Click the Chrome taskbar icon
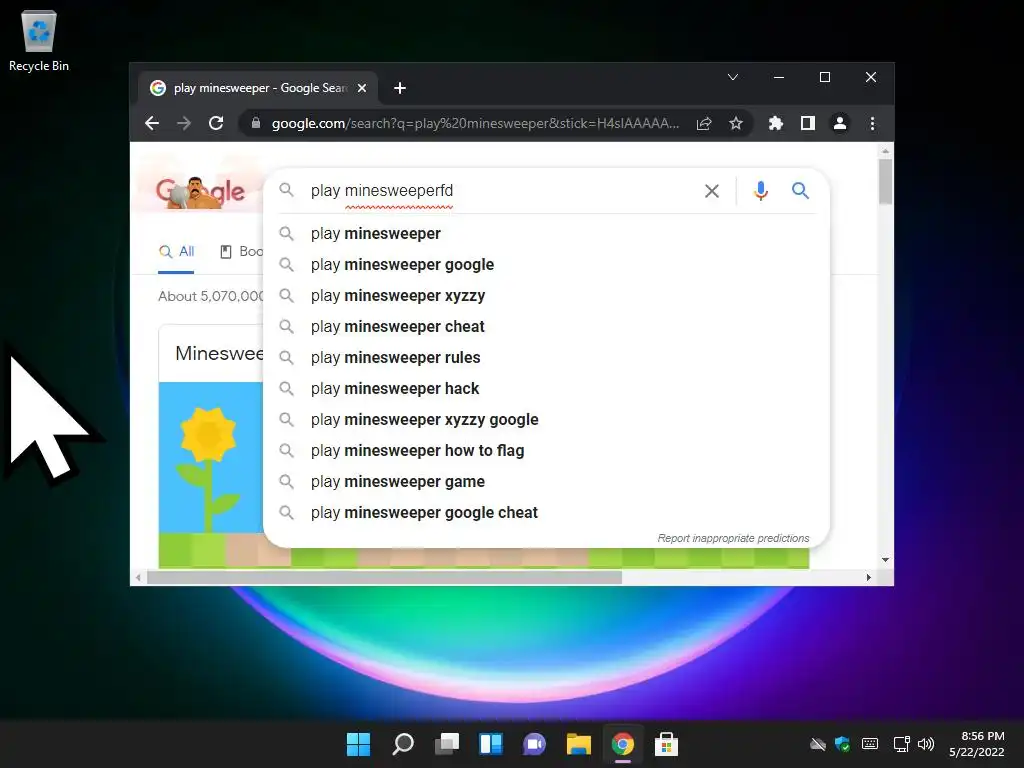This screenshot has height=768, width=1024. click(622, 744)
